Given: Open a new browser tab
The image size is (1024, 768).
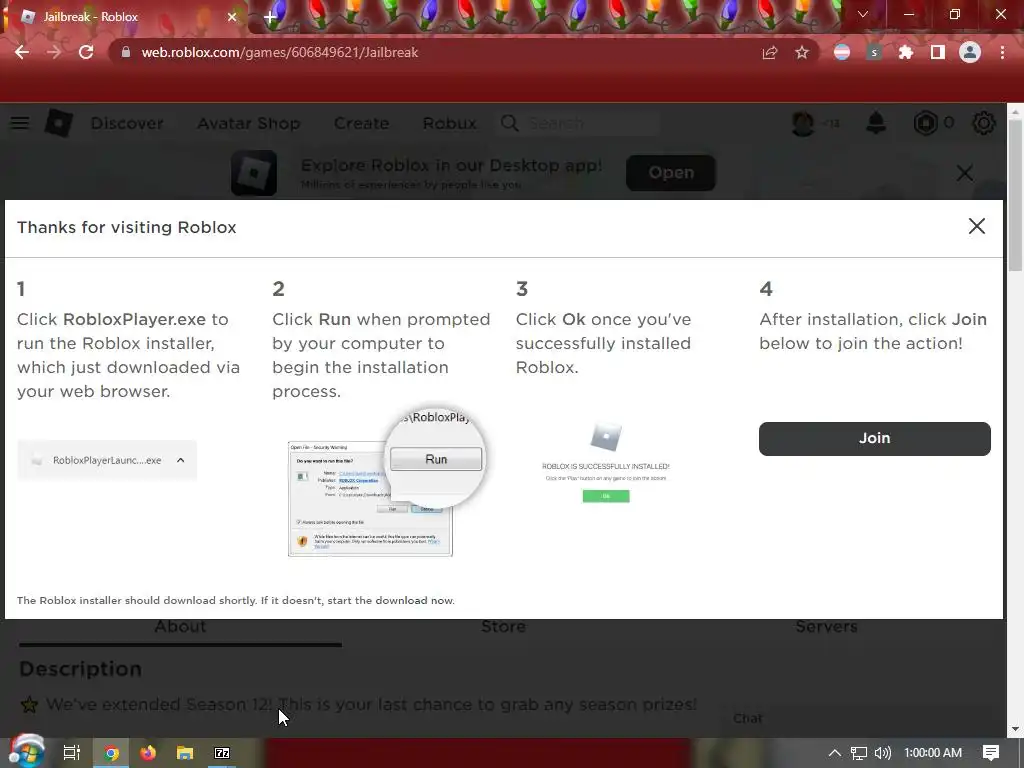Looking at the screenshot, I should (270, 18).
